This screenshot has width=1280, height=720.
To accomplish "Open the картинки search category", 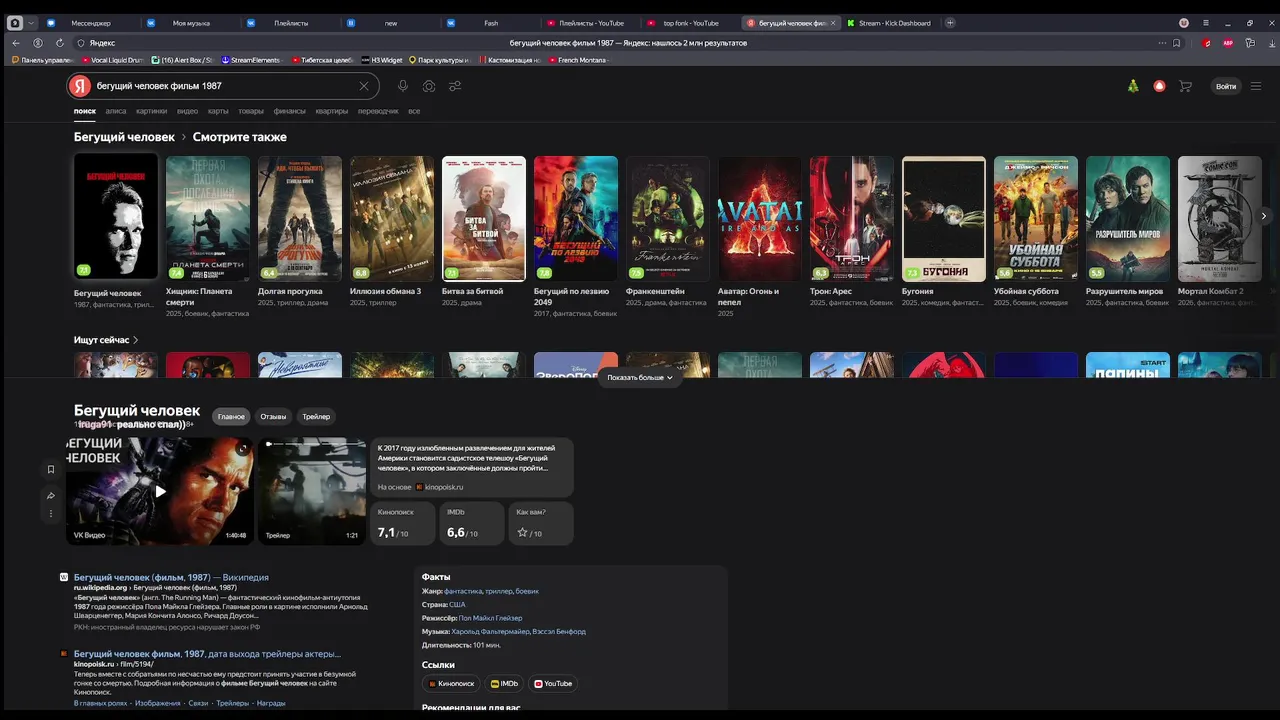I will coord(152,111).
